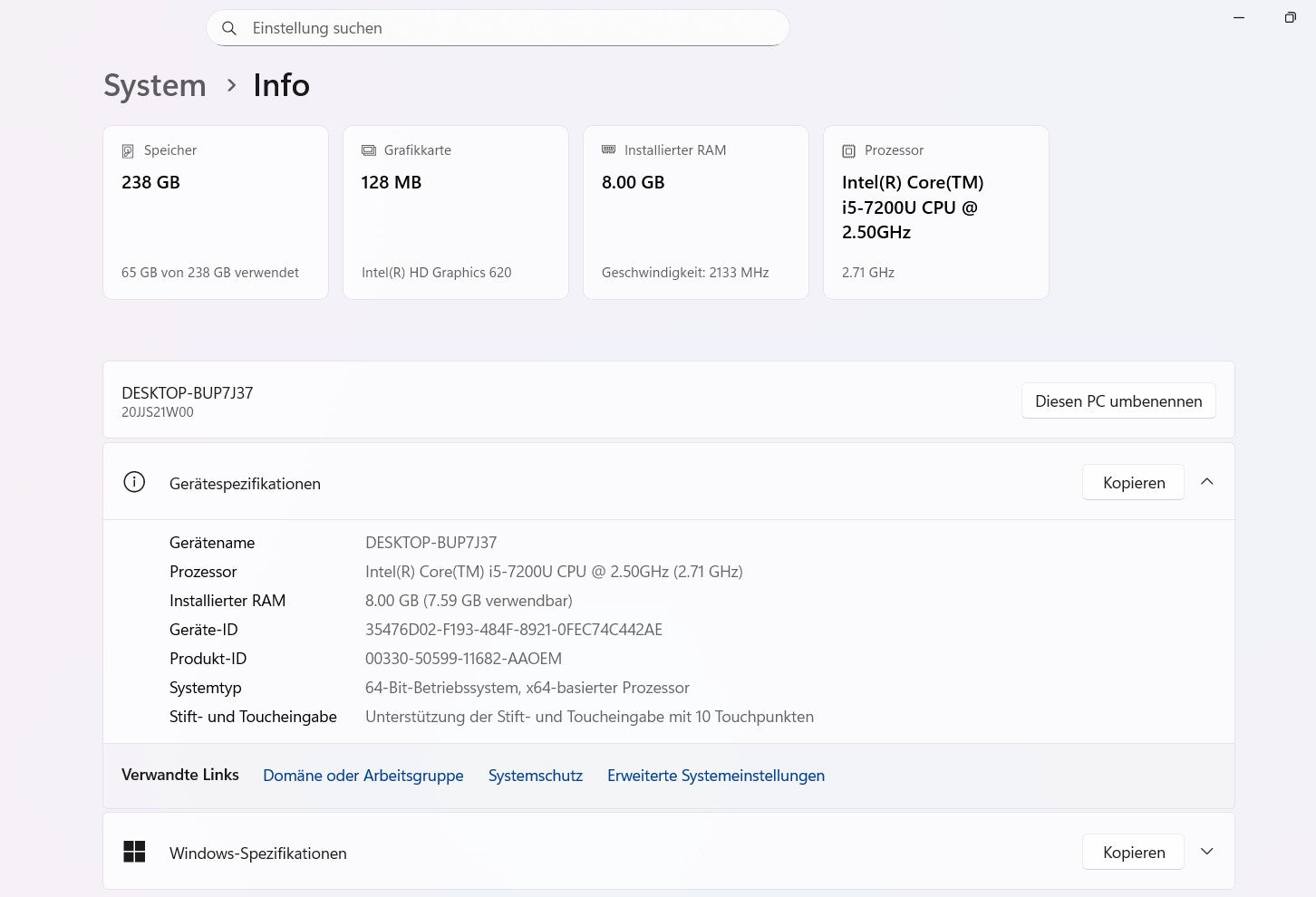The width and height of the screenshot is (1316, 897).
Task: Open Erweiterte Systemeinstellungen link
Action: tap(715, 776)
